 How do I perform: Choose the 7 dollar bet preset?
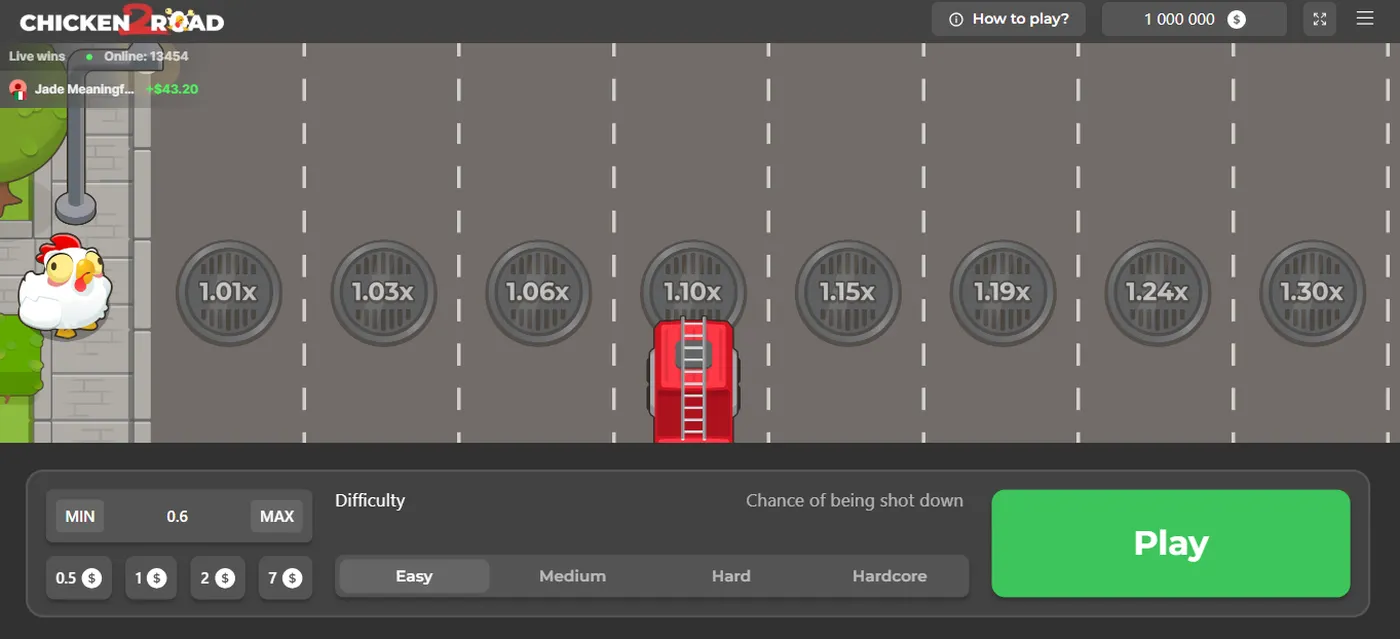[285, 578]
